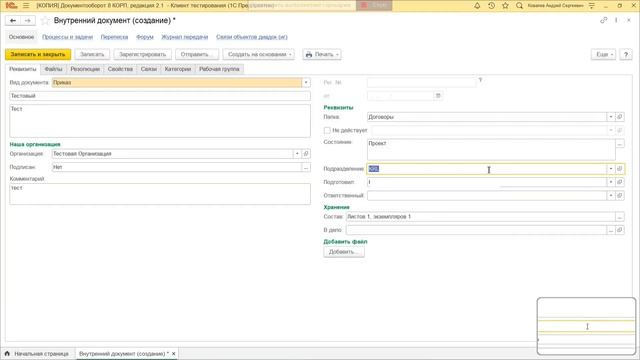Switch to Связи tab

point(149,69)
